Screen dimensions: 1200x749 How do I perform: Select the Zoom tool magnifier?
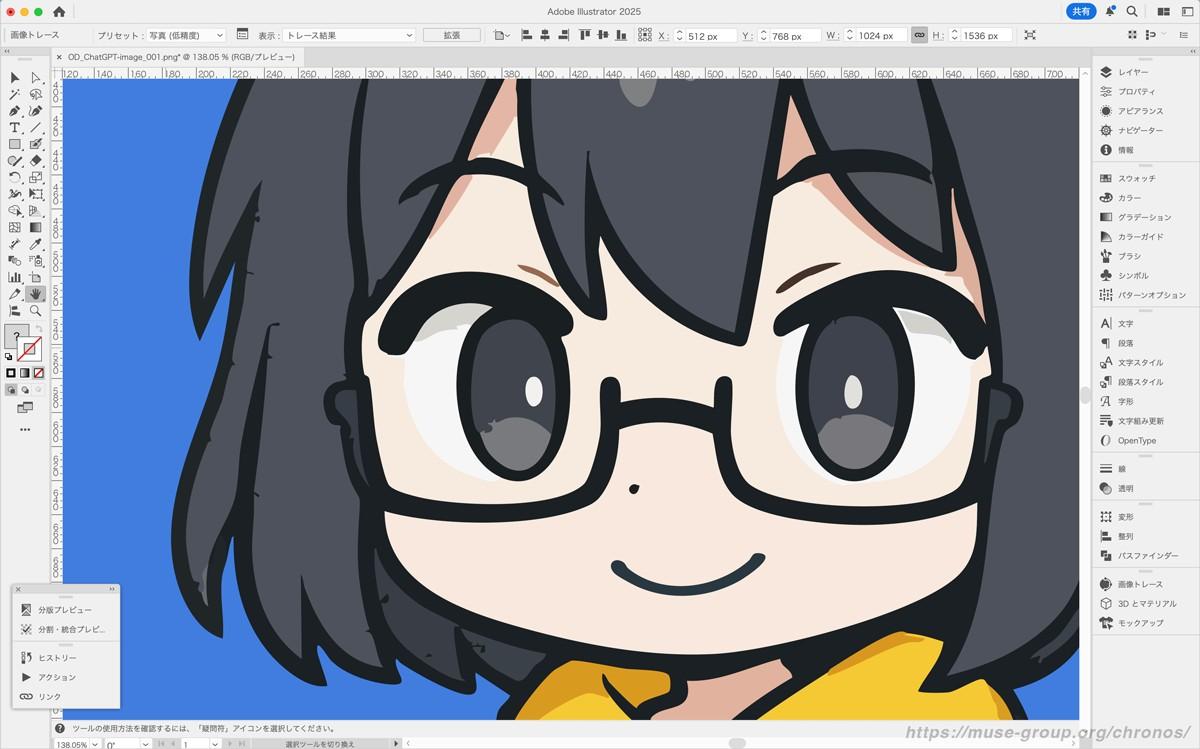click(x=36, y=311)
